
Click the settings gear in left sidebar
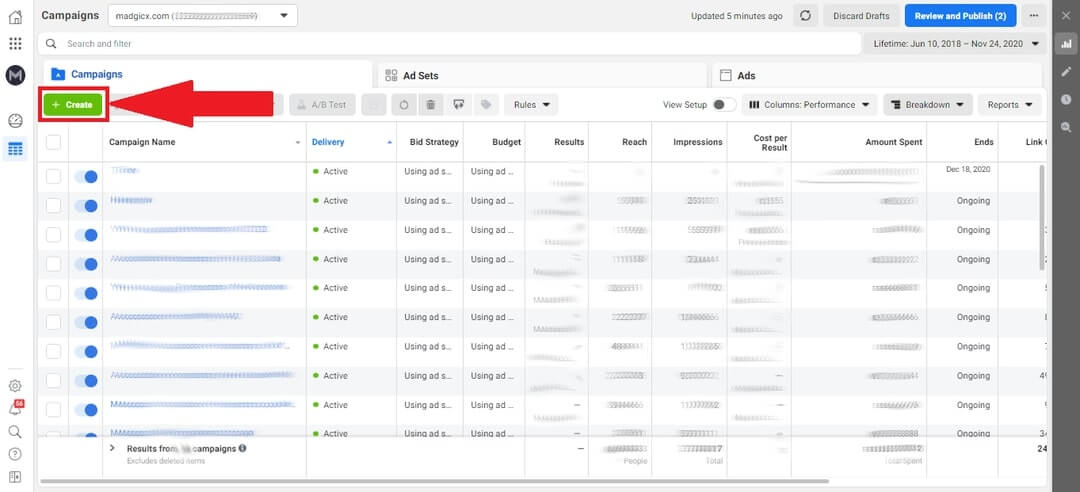coord(15,386)
